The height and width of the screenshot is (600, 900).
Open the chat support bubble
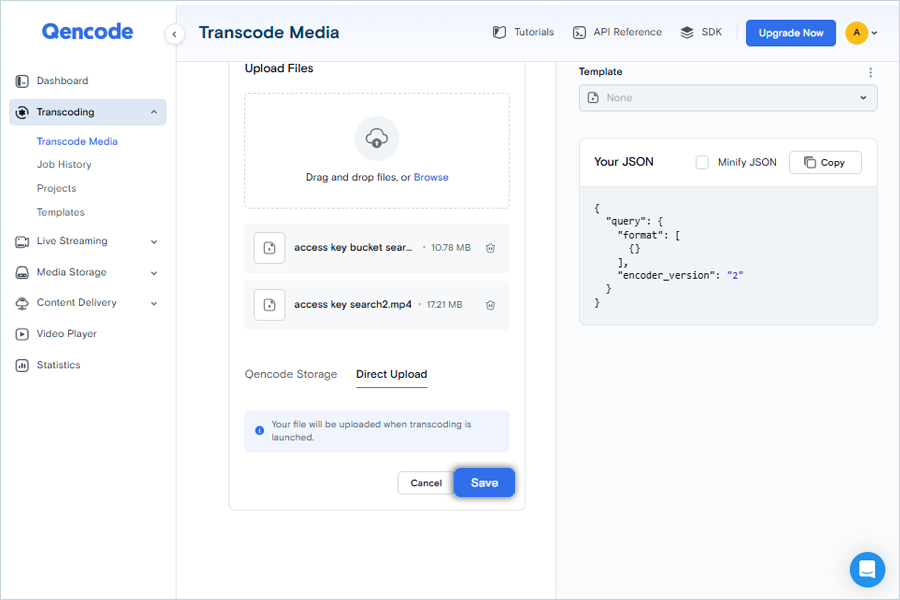tap(867, 569)
